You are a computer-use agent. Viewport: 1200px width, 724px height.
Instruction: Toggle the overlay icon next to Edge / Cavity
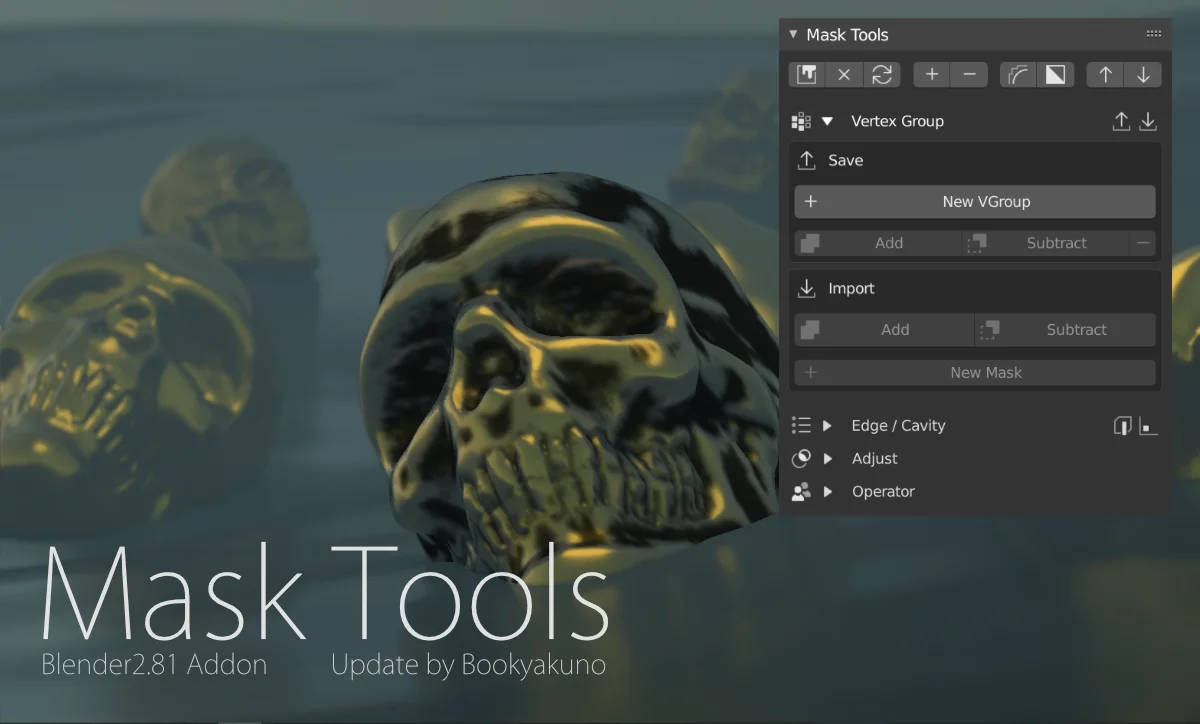pyautogui.click(x=1121, y=425)
